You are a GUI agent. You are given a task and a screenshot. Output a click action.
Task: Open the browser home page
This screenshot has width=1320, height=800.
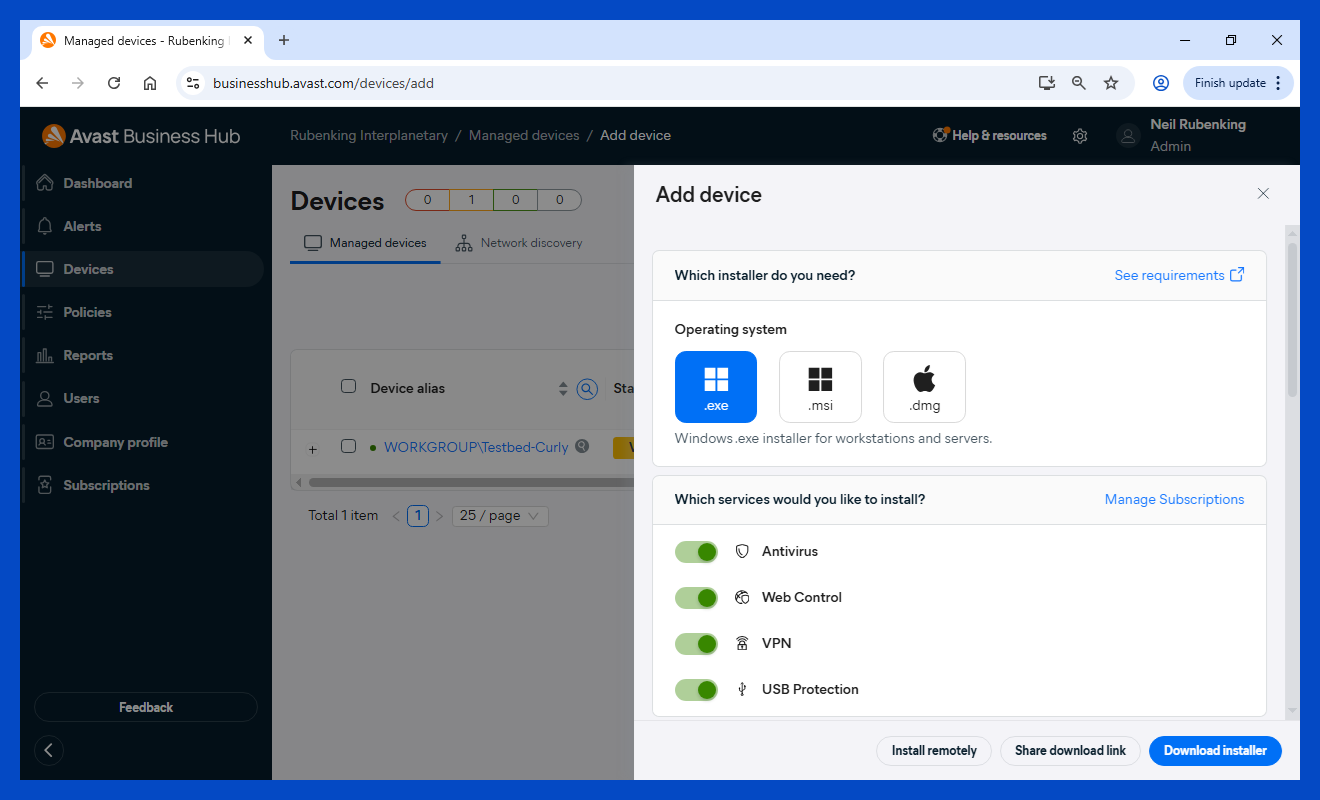pyautogui.click(x=150, y=83)
